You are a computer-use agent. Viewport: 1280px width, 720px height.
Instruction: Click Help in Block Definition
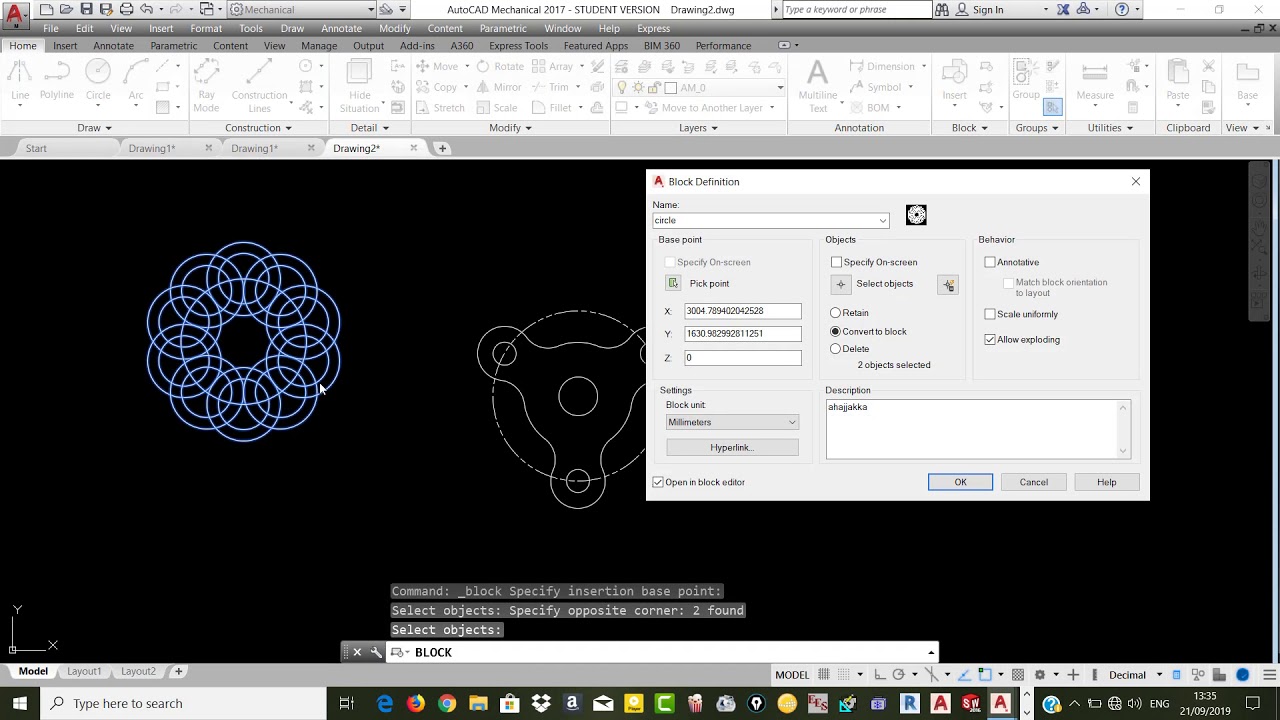coord(1106,482)
